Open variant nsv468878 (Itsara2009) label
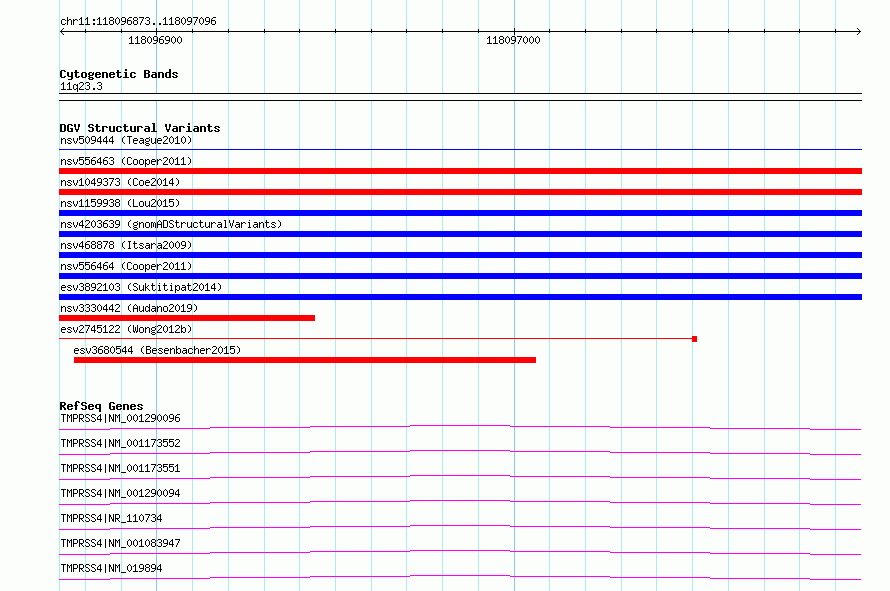The height and width of the screenshot is (591, 890). tap(126, 245)
